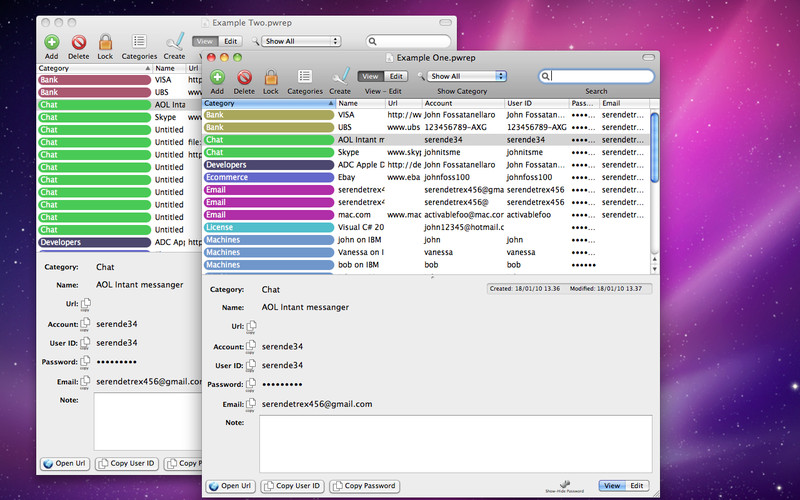Screen dimensions: 800x500
Task: Copy Email icon in Example Two detail pane
Action: point(85,382)
